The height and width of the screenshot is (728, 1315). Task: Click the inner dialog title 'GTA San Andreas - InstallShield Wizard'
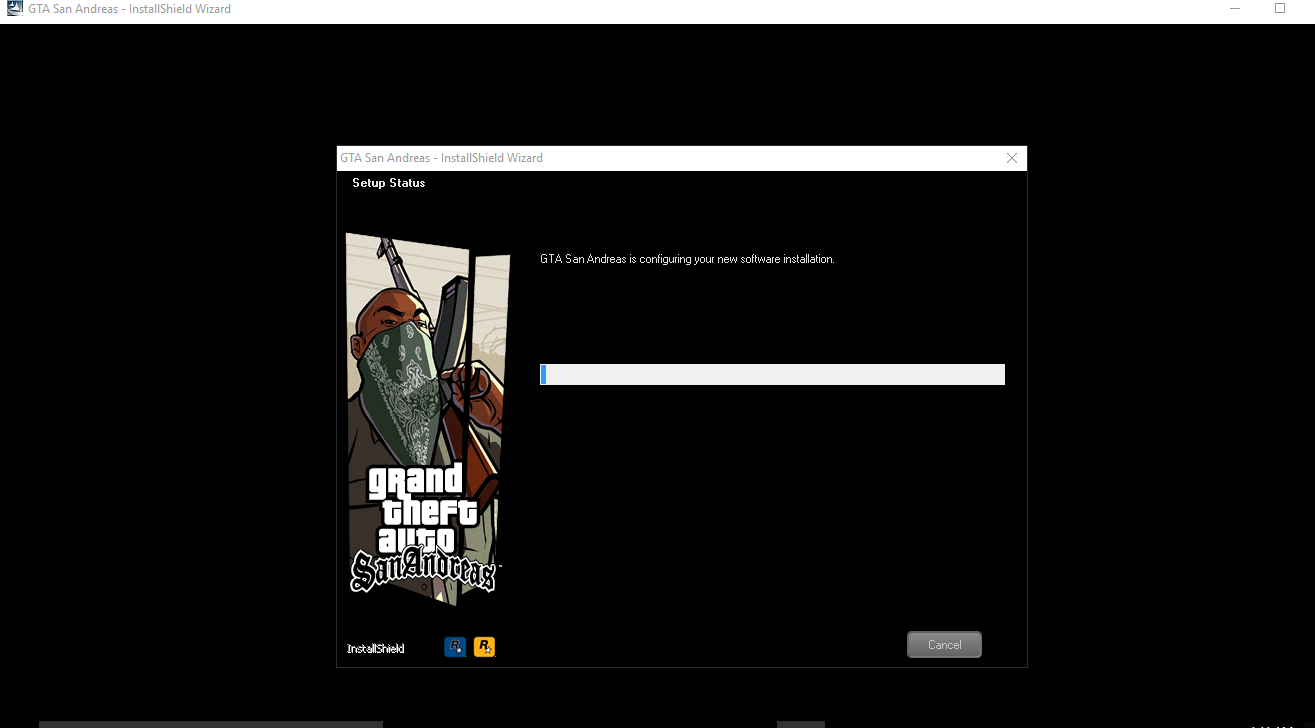coord(442,158)
